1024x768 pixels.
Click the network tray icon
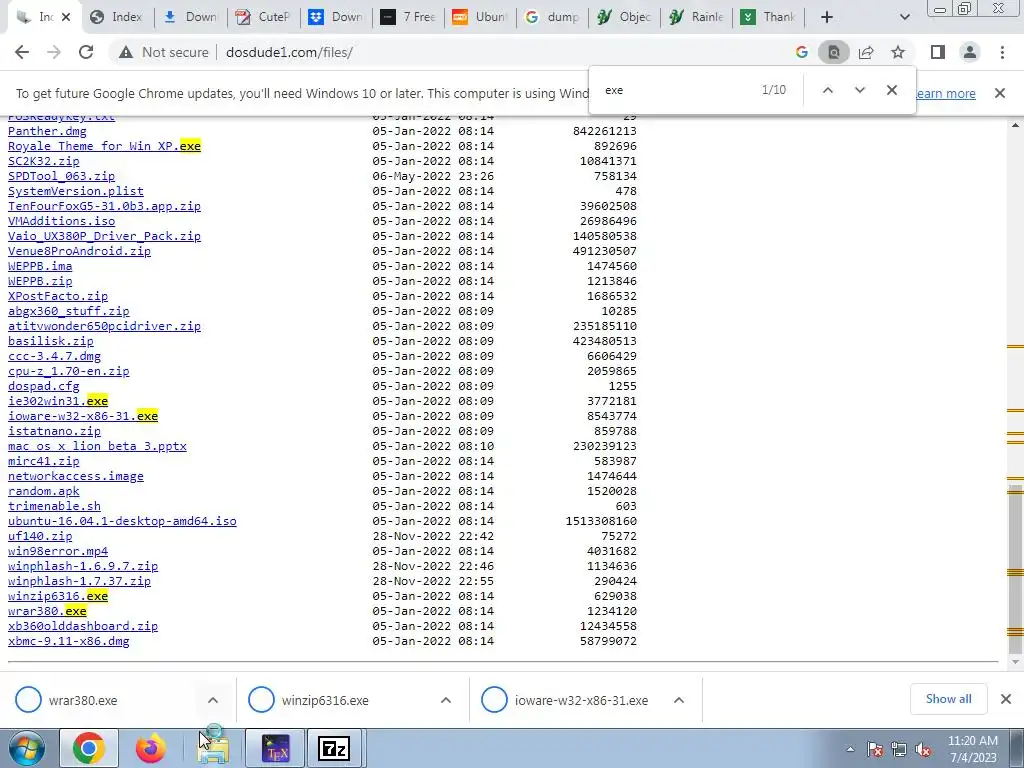pos(899,750)
